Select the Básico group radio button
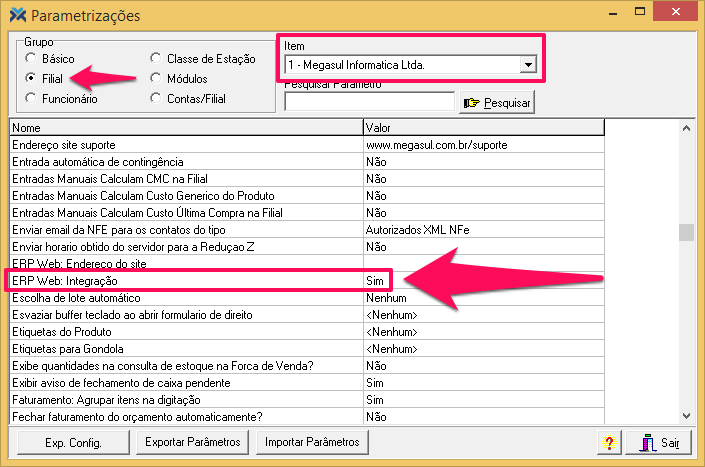This screenshot has width=705, height=467. 32,59
